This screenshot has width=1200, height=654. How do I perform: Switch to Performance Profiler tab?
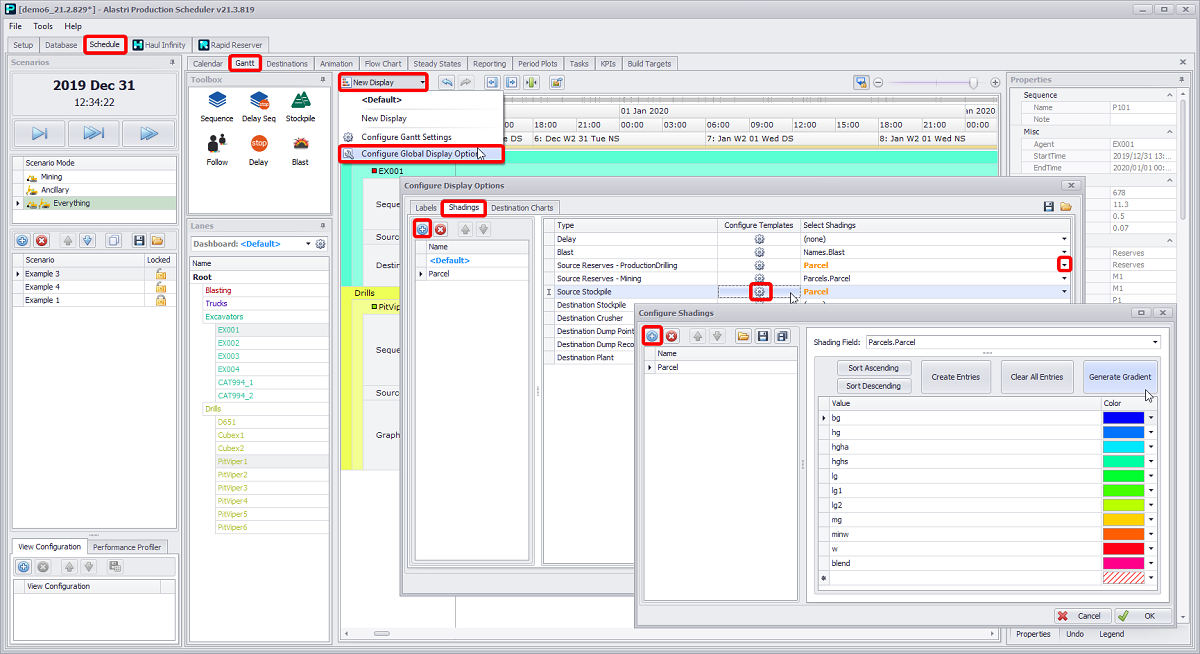pos(126,547)
